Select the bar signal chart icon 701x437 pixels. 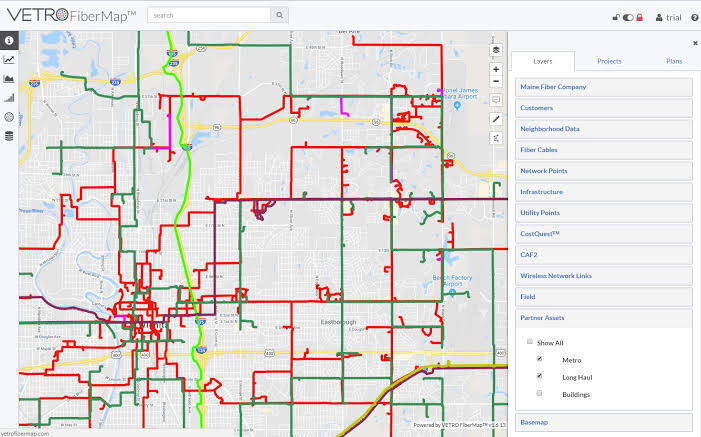click(x=9, y=98)
